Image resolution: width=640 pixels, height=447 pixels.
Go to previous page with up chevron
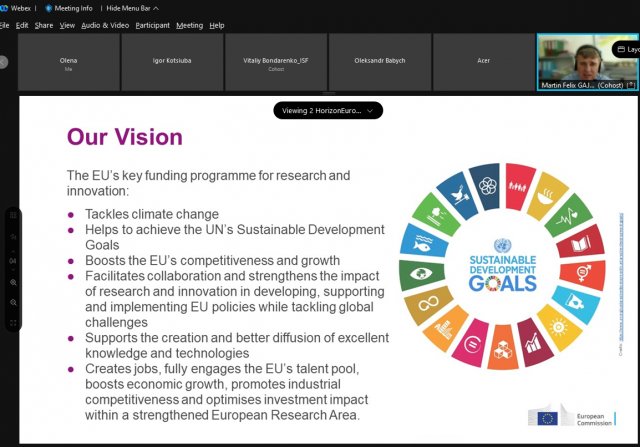13,252
